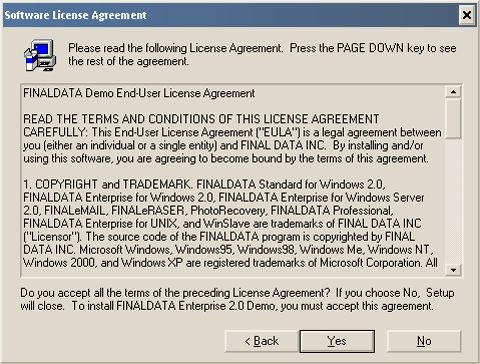Viewport: 480px width, 364px height.
Task: Close the Software License Agreement dialog
Action: pyautogui.click(x=467, y=15)
